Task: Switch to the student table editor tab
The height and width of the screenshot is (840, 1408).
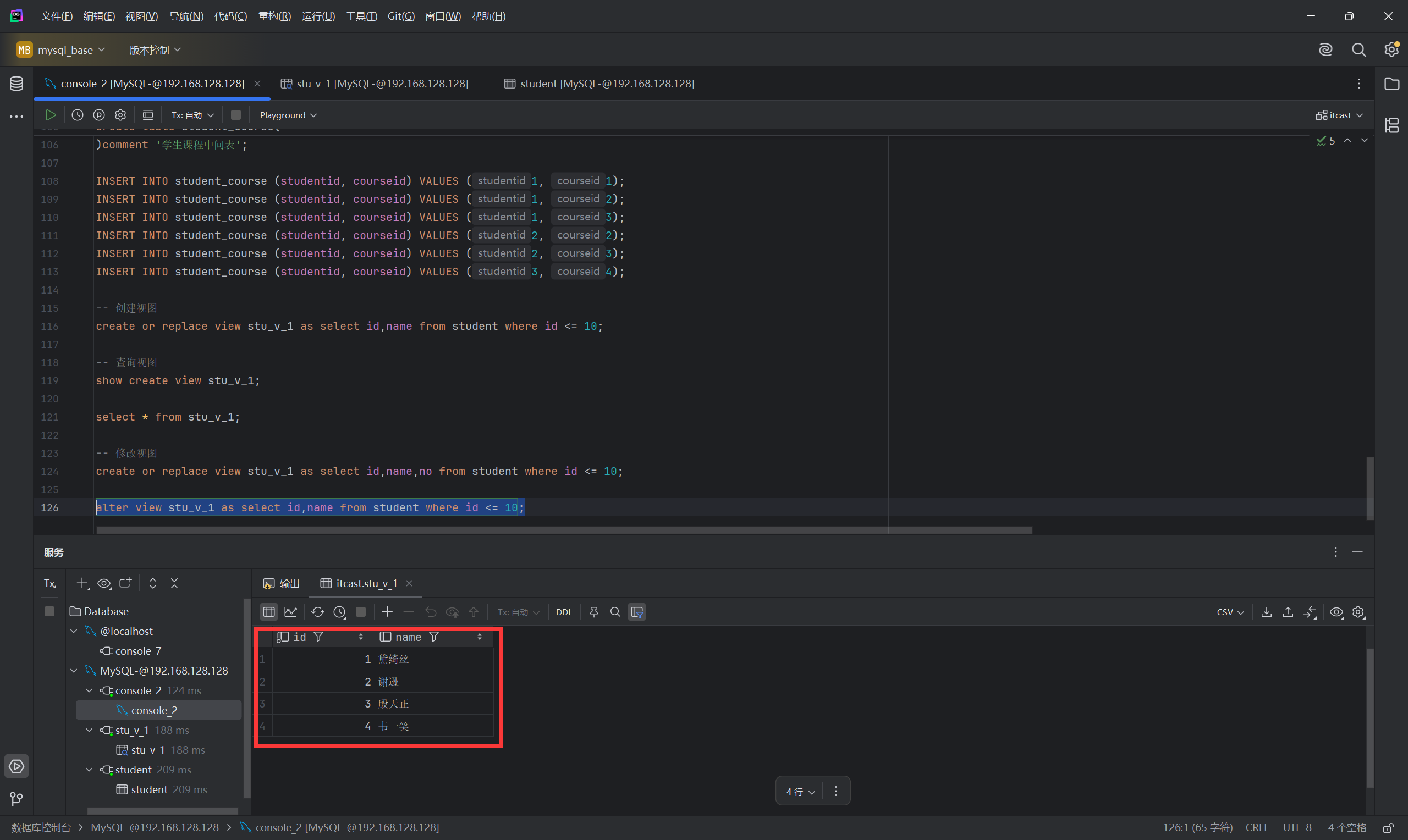Action: click(599, 84)
